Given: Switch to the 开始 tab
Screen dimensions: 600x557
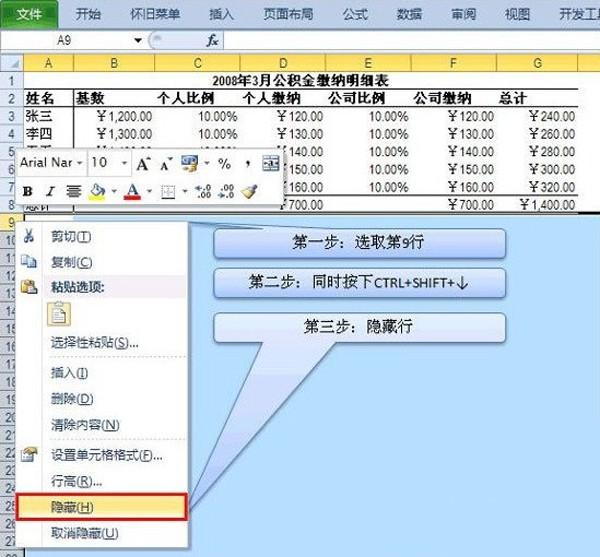Looking at the screenshot, I should 88,15.
